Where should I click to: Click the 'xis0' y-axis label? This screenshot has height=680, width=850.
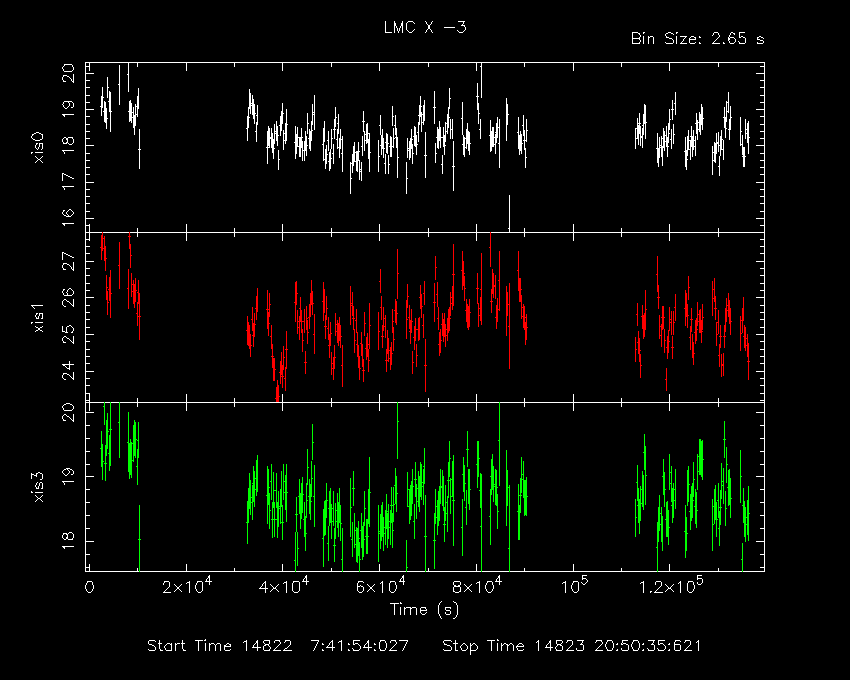38,147
